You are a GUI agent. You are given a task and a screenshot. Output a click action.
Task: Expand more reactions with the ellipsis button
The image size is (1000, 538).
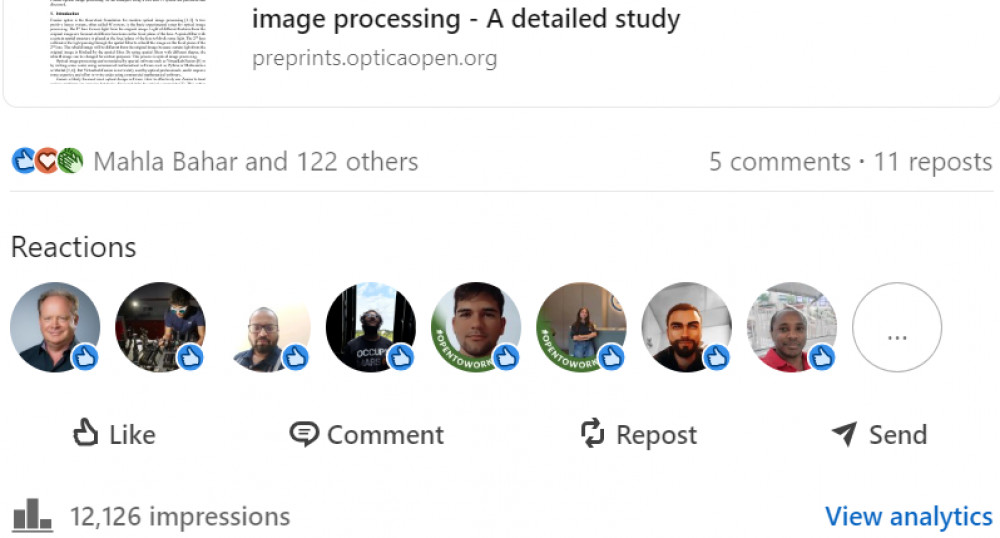click(x=897, y=327)
